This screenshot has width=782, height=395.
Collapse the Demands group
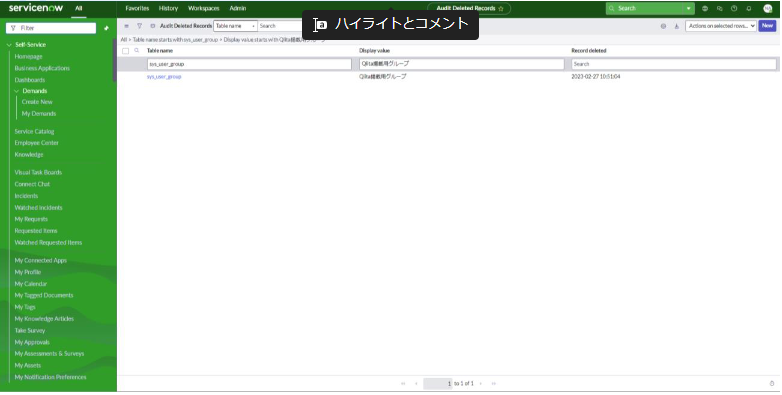[16, 91]
